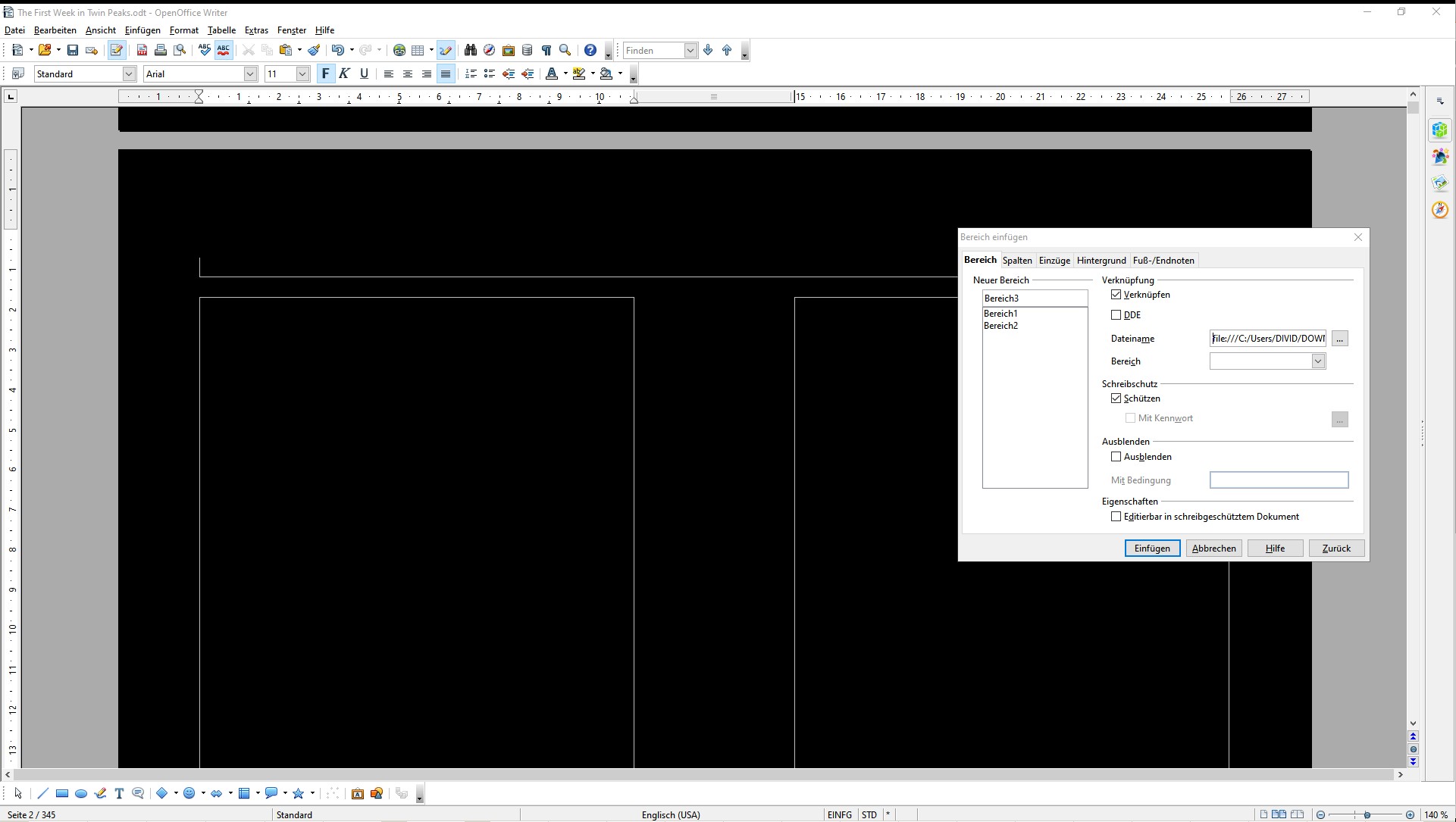The image size is (1456, 822).
Task: Switch to the Spalten tab
Action: [1017, 261]
